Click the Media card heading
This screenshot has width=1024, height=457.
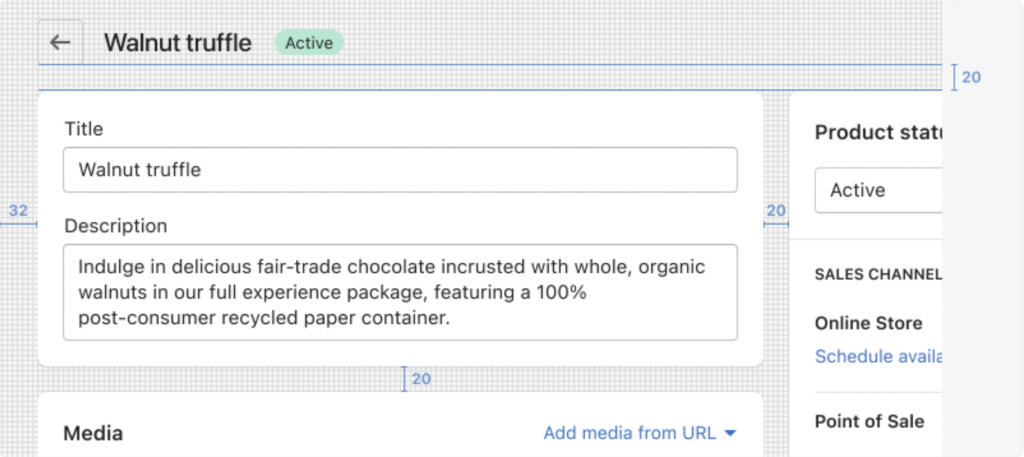coord(93,433)
